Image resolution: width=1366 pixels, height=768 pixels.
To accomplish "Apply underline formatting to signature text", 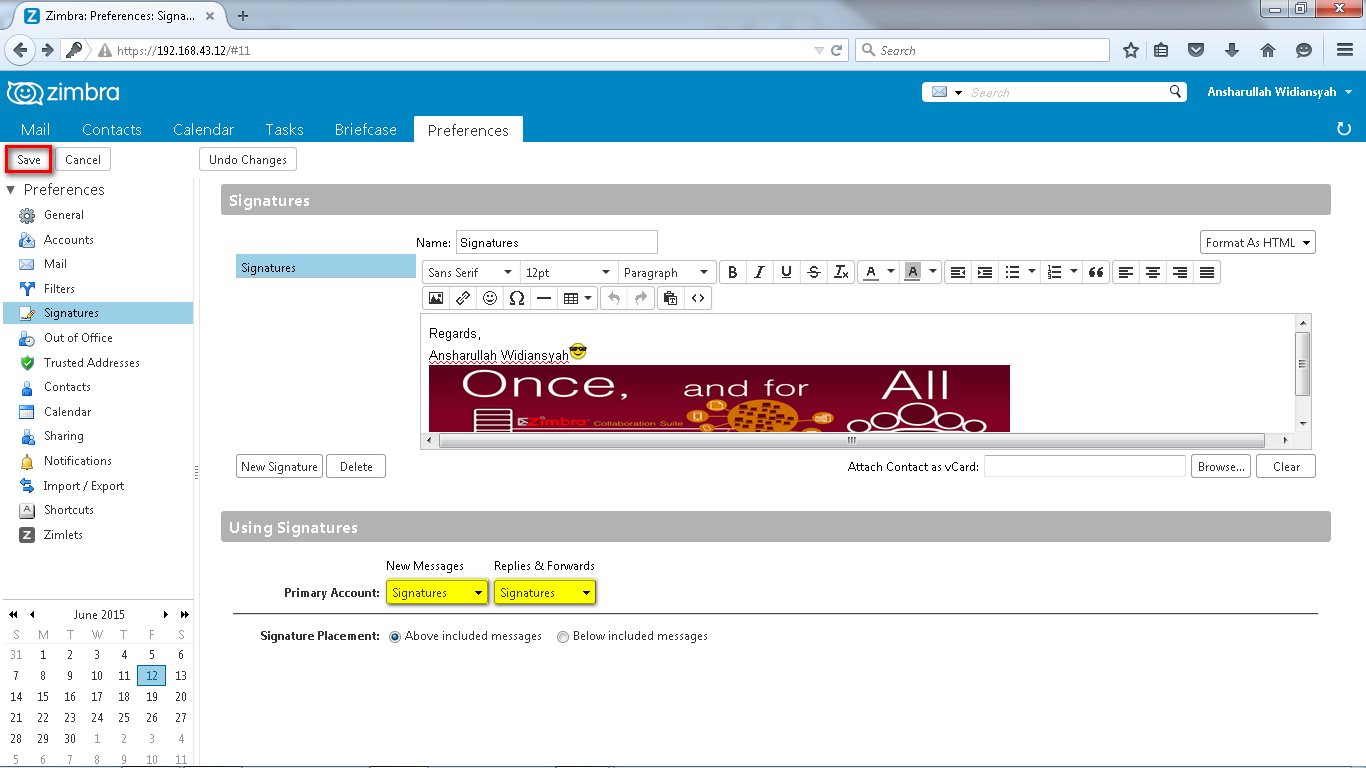I will [787, 272].
